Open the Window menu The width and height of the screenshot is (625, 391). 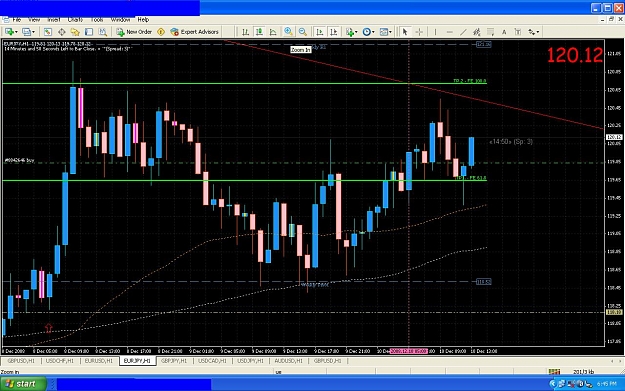(120, 20)
